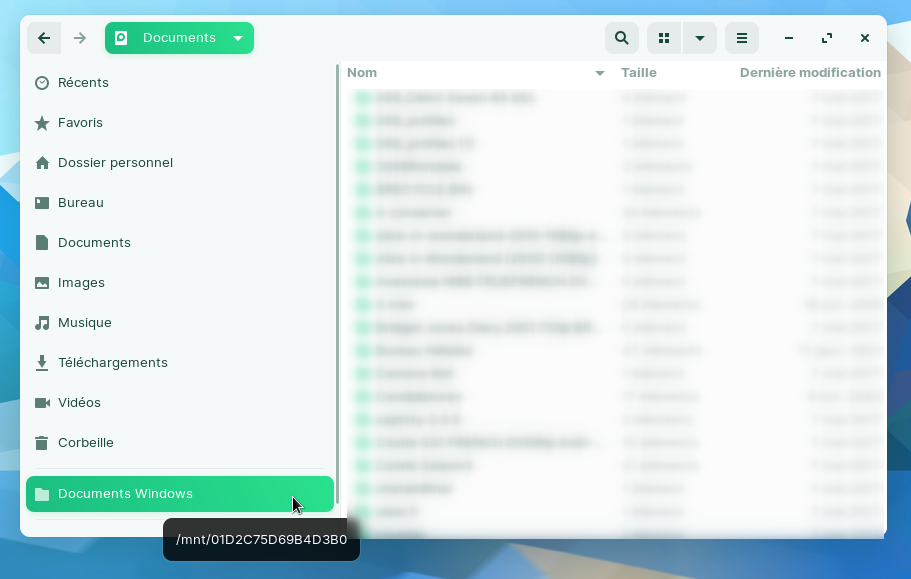Go to Téléchargements folder
The width and height of the screenshot is (911, 579).
tap(112, 363)
